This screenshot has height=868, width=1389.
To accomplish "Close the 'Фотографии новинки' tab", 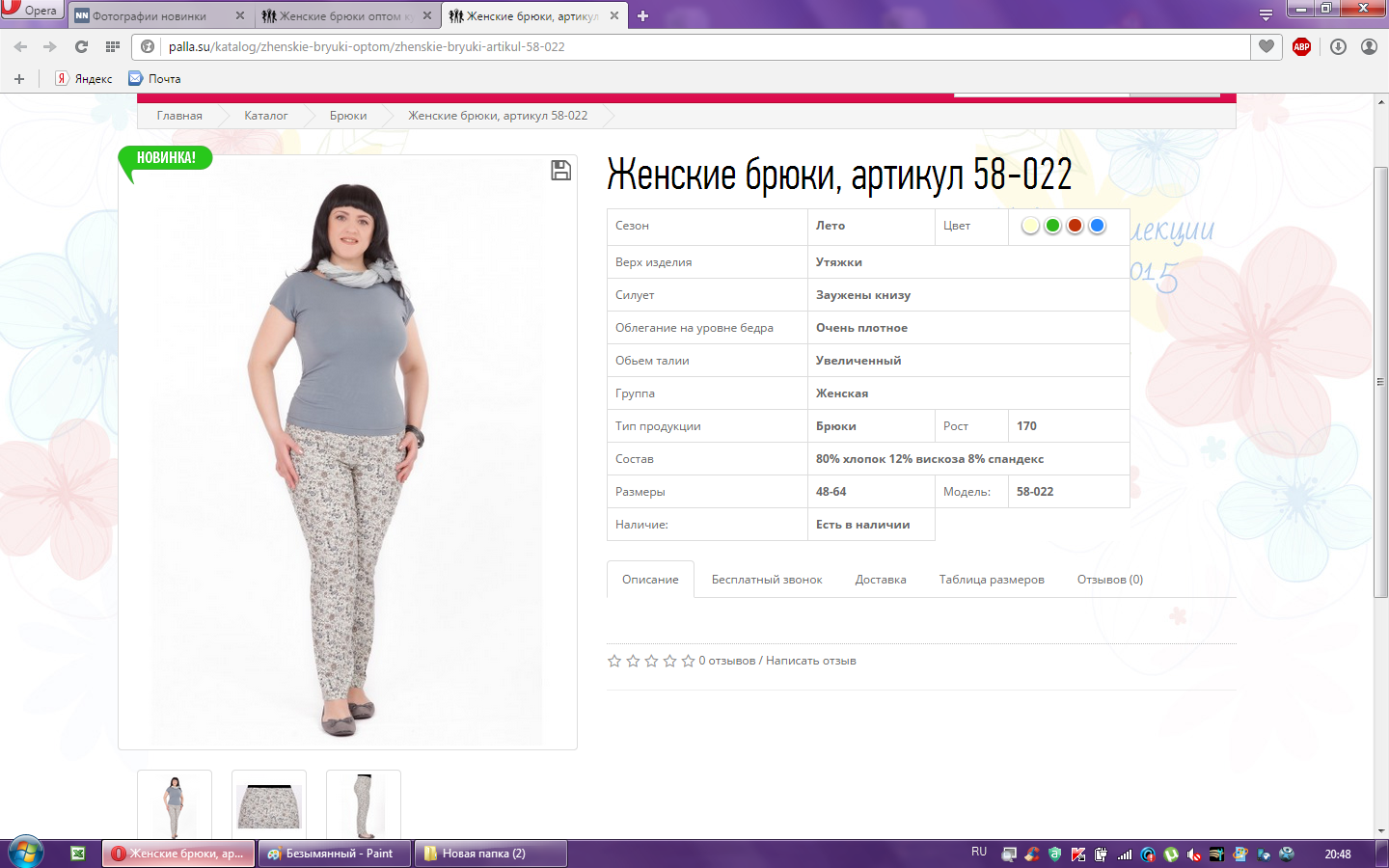I will coord(240,15).
